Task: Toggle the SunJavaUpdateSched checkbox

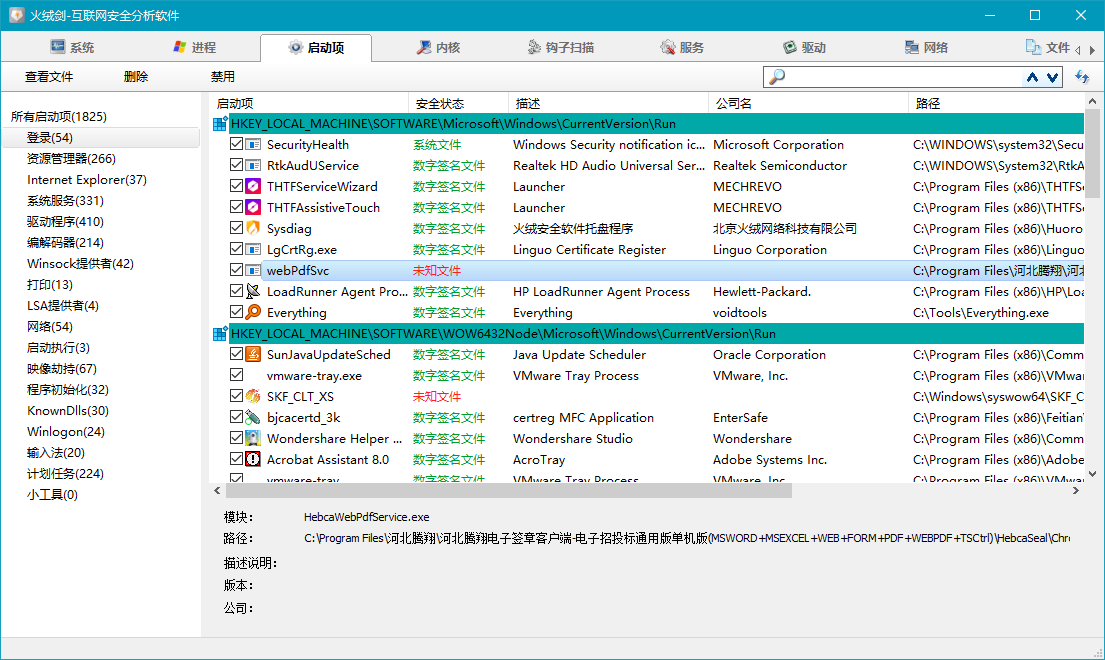Action: pyautogui.click(x=237, y=354)
